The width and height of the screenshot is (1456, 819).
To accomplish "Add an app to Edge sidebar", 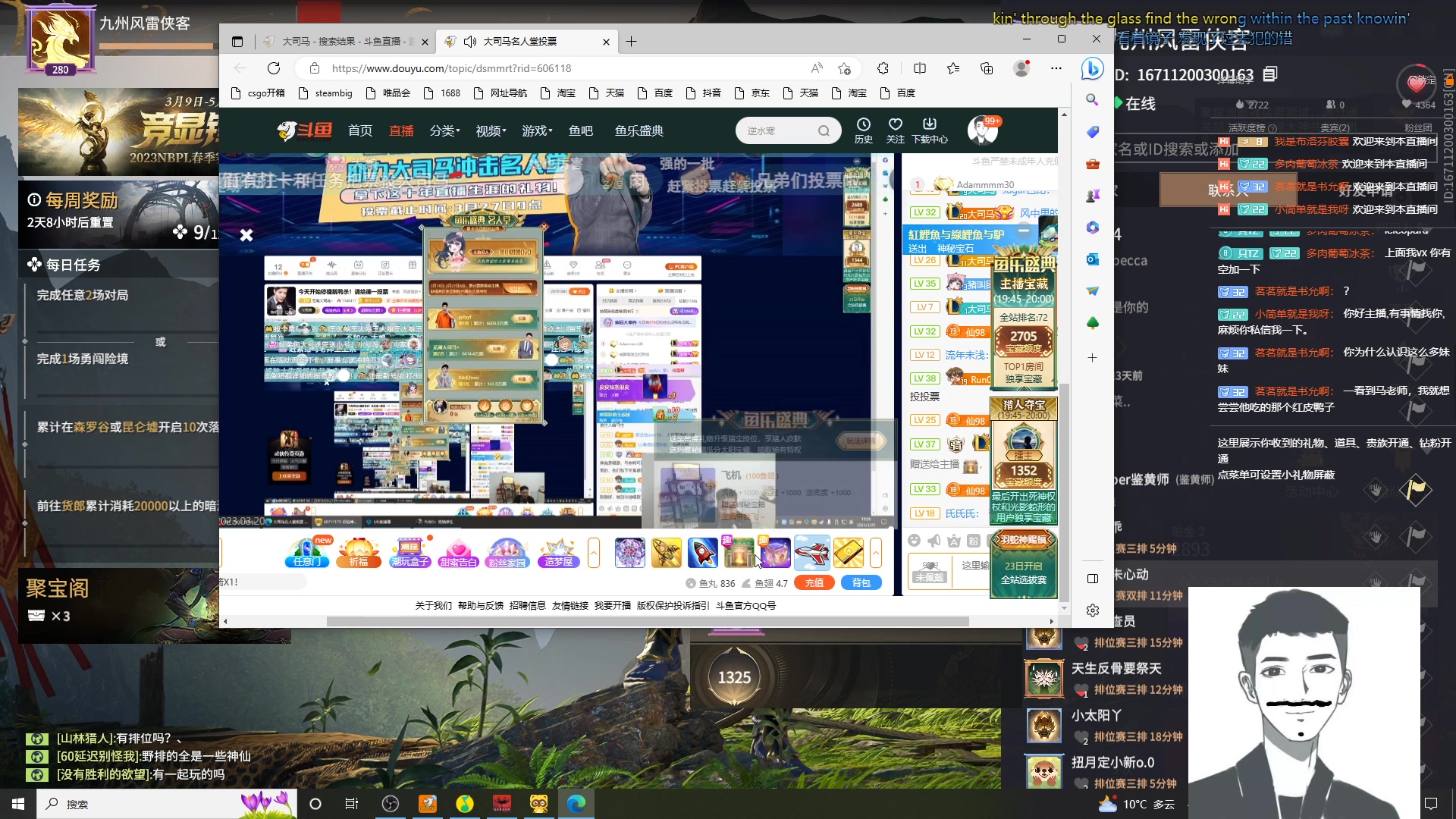I will pos(1092,357).
